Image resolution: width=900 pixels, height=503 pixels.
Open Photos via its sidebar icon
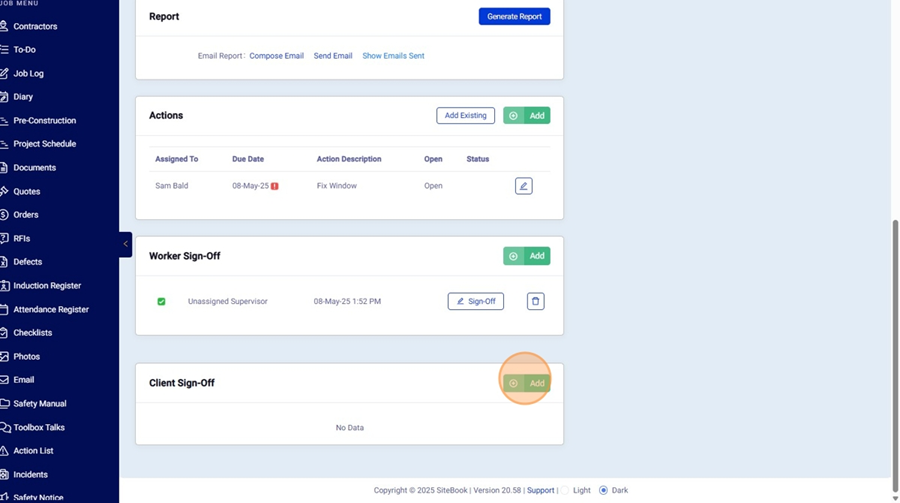[4, 356]
